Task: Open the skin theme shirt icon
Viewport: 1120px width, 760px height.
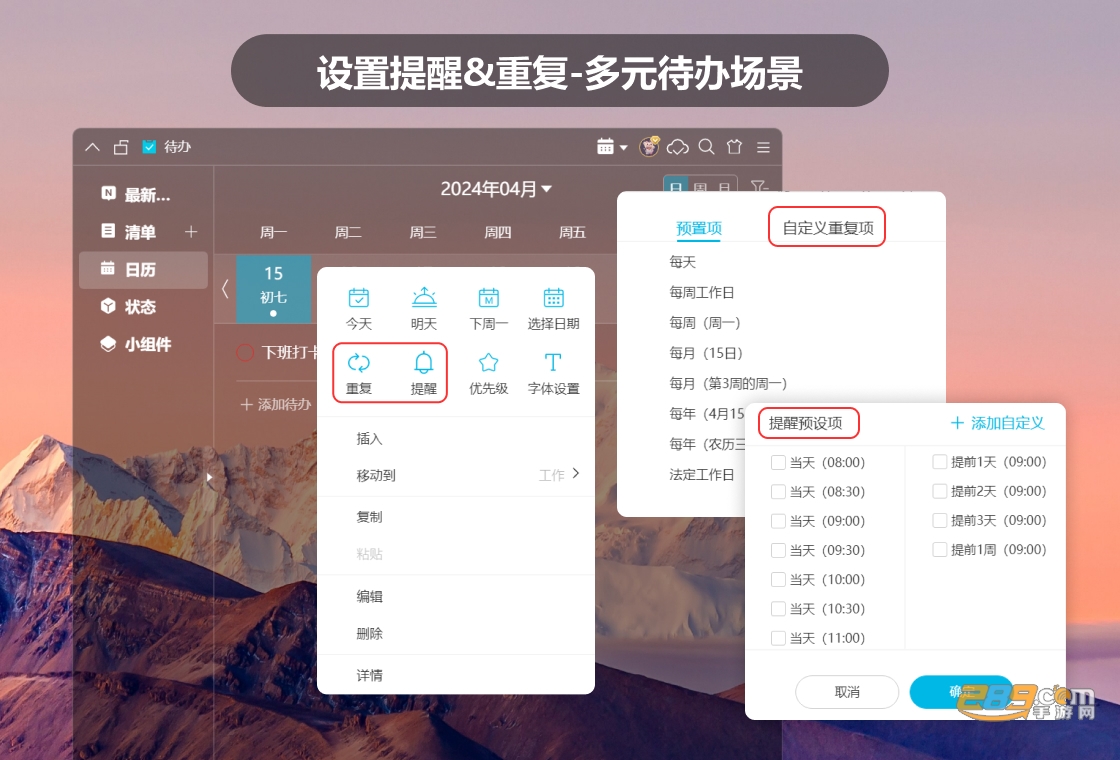Action: (x=734, y=146)
